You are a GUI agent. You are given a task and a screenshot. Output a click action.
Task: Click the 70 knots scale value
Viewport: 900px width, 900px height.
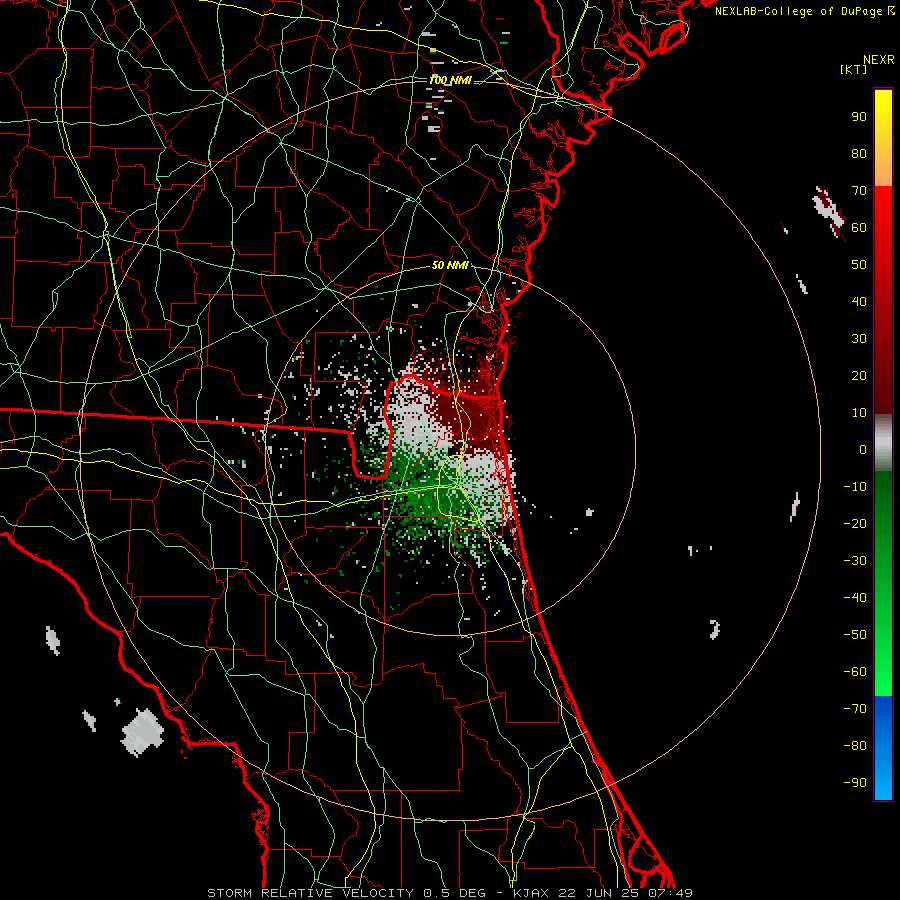point(859,191)
